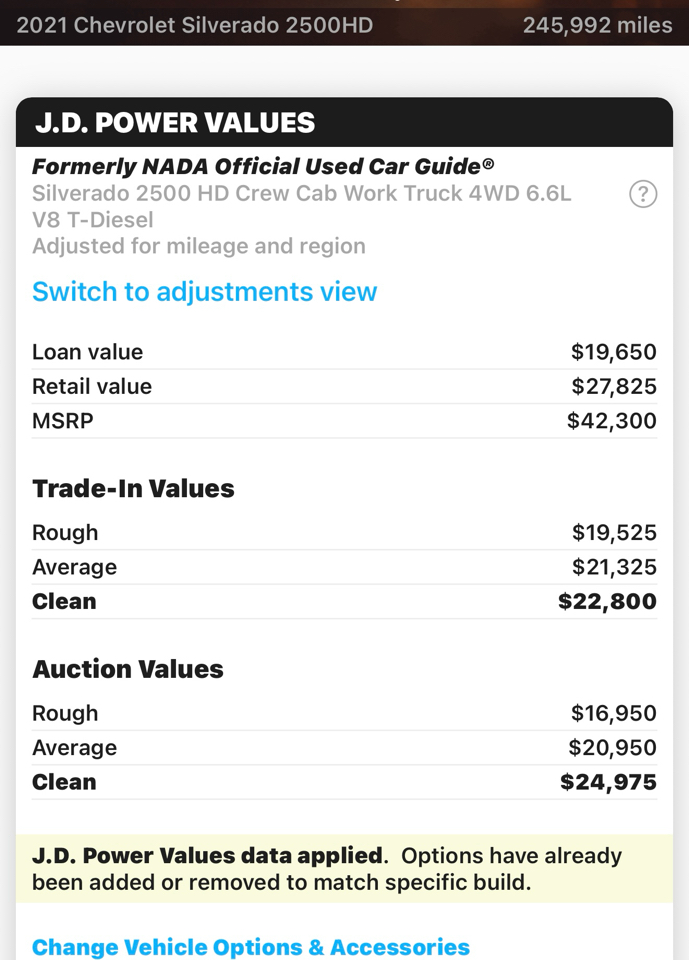The height and width of the screenshot is (960, 689).
Task: Tap the 245,992 miles mileage text
Action: [597, 25]
